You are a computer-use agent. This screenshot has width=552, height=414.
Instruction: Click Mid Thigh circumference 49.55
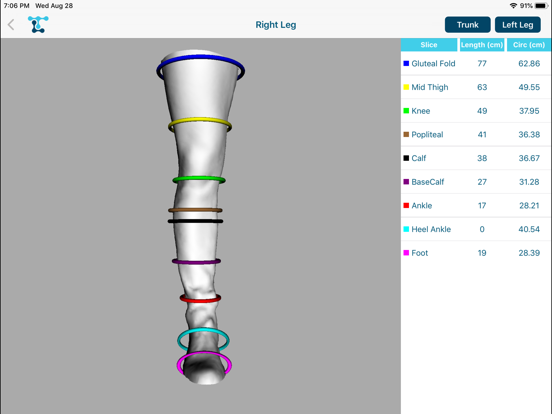(x=529, y=87)
